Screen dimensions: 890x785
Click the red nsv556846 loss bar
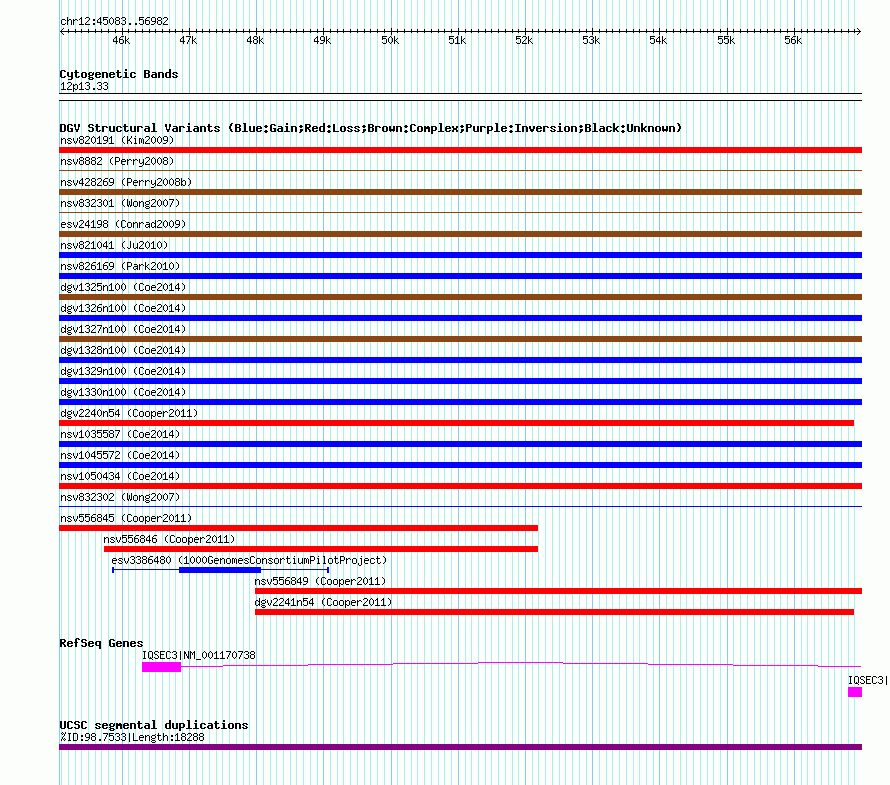click(x=321, y=549)
